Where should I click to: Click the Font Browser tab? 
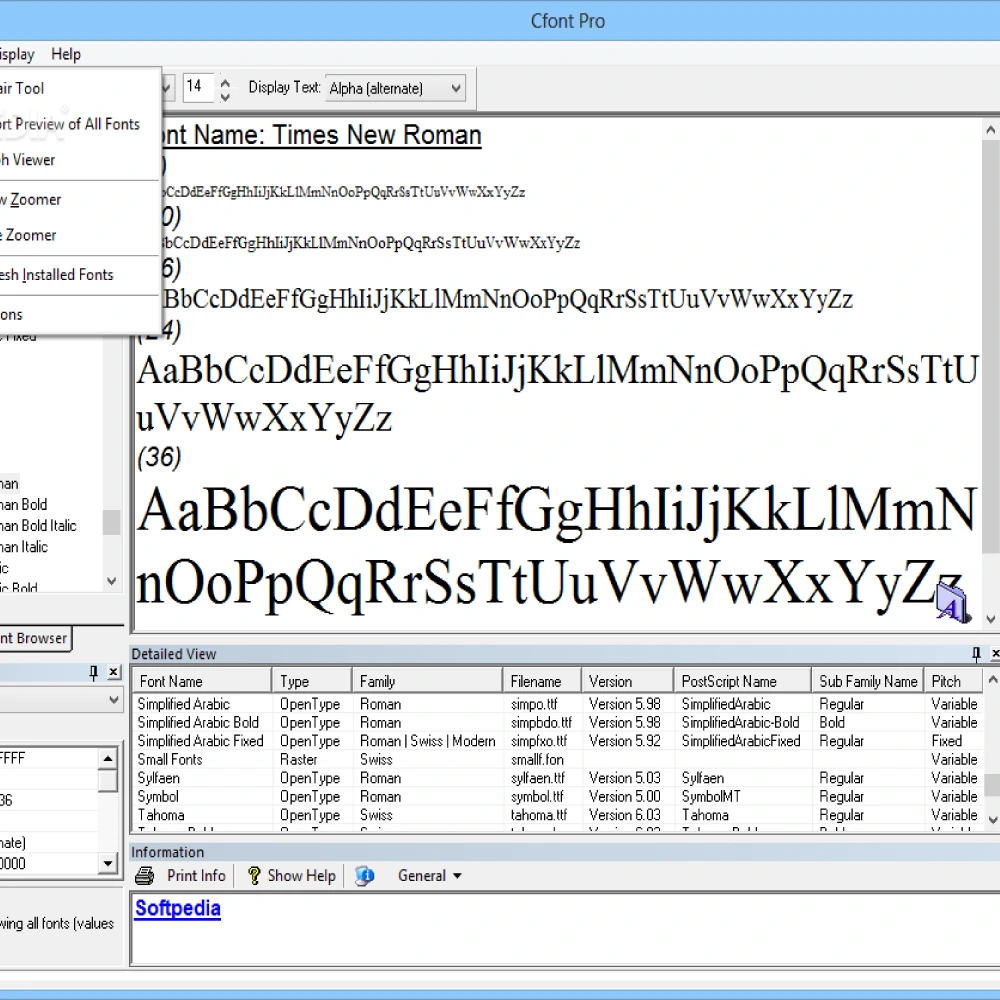34,638
